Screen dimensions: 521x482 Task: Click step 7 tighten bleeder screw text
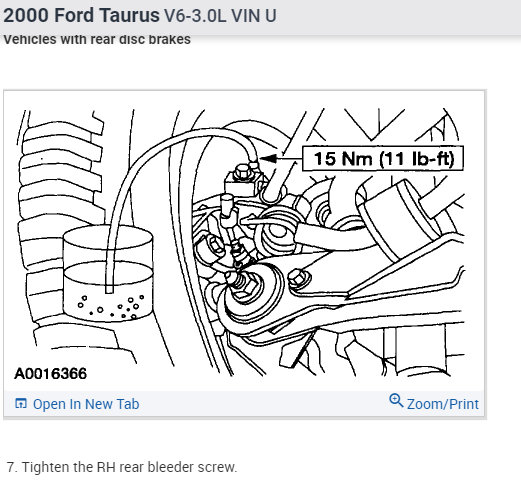[122, 467]
